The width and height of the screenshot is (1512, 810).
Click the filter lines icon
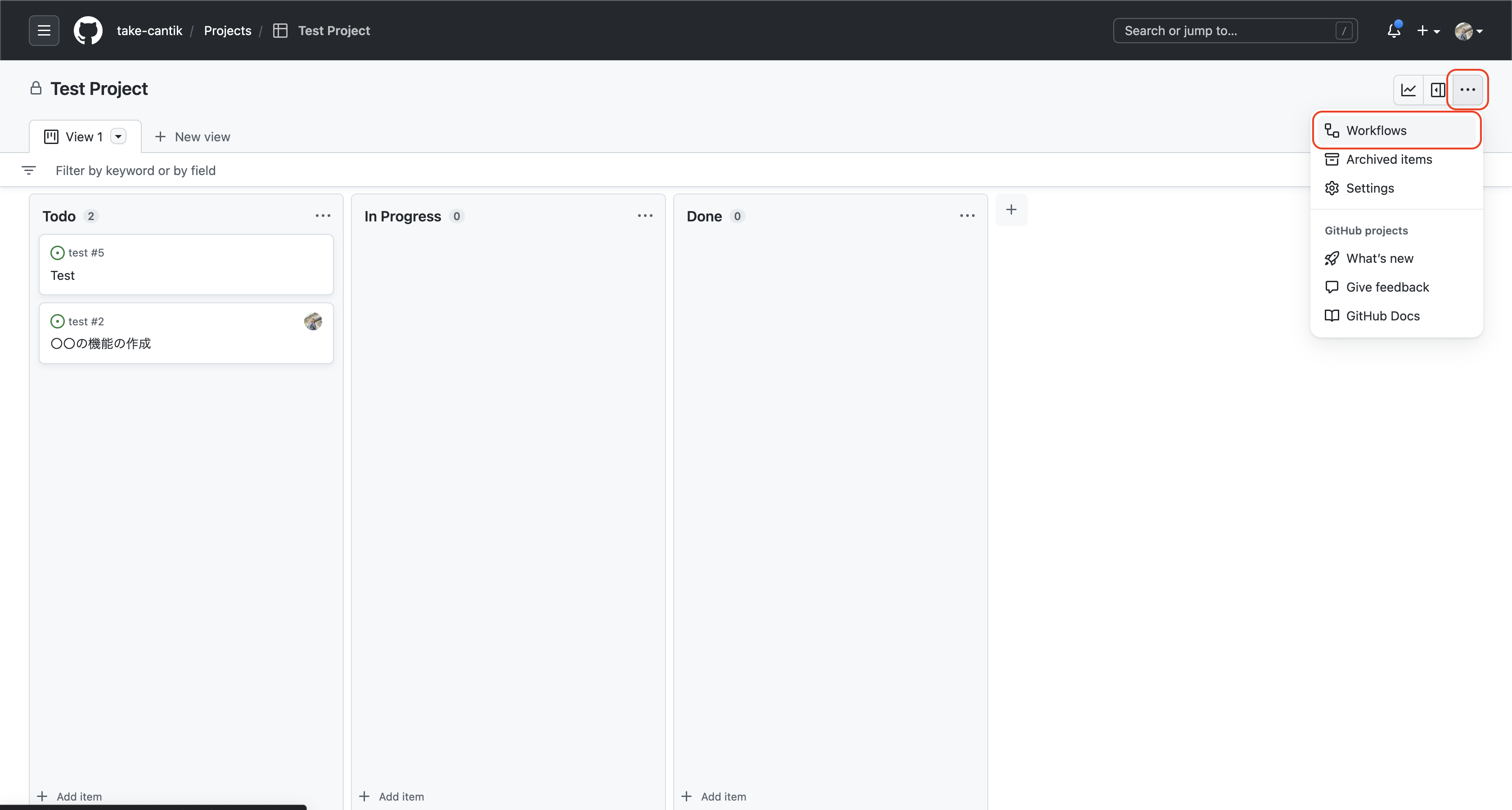29,170
